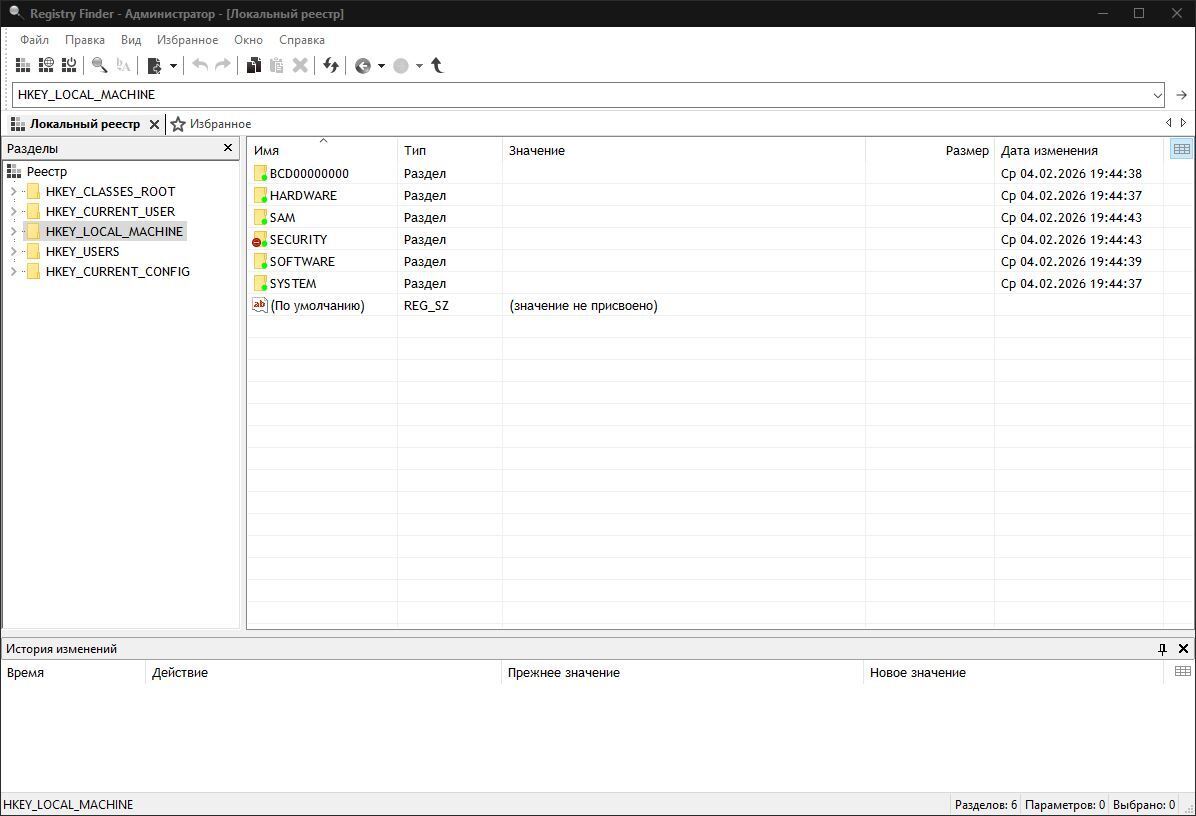Viewport: 1196px width, 816px height.
Task: Select the SOFTWARE key in the list
Action: click(x=302, y=262)
